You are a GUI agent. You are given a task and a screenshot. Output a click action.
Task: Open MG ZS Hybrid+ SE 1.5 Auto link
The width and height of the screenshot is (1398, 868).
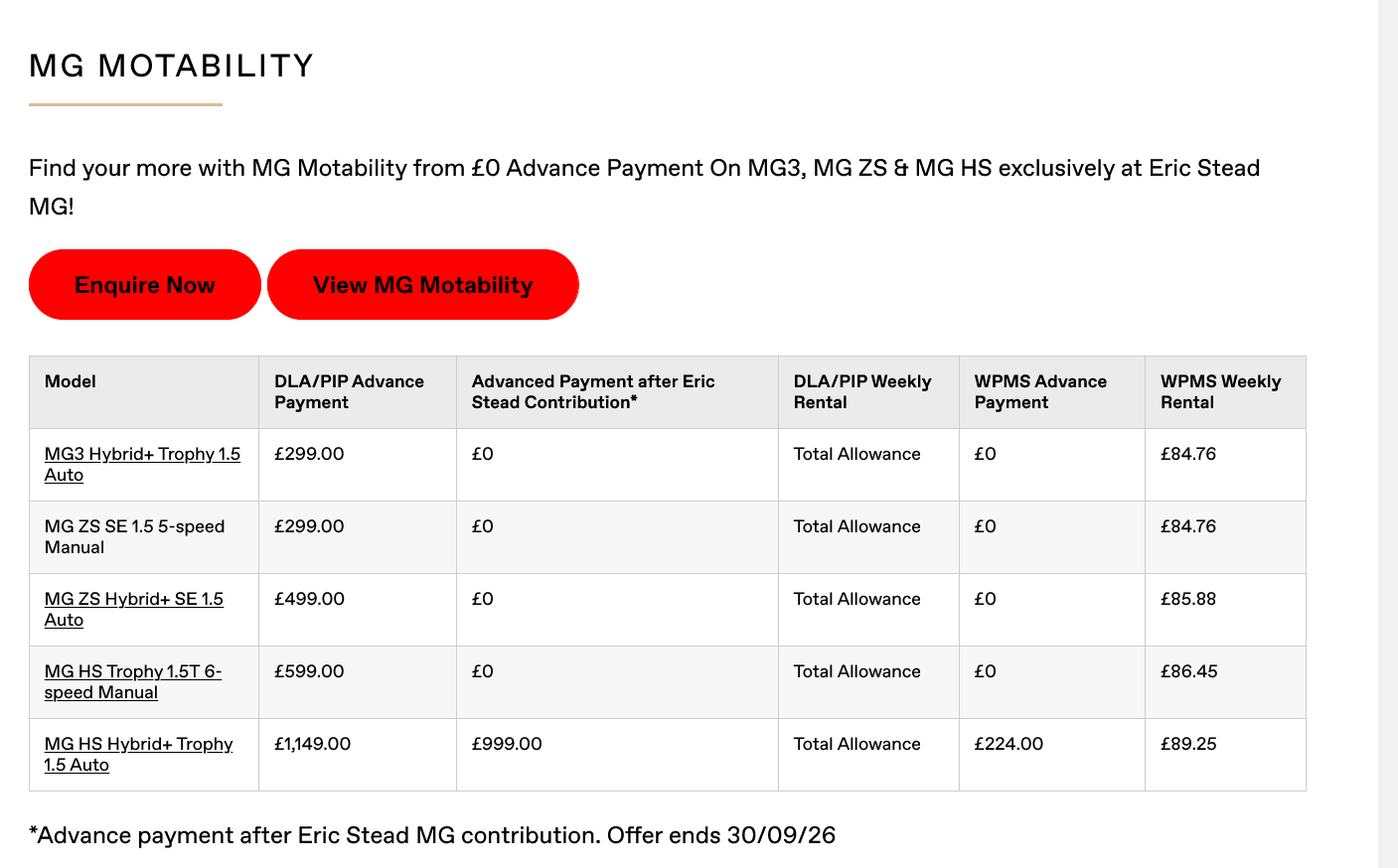tap(134, 609)
